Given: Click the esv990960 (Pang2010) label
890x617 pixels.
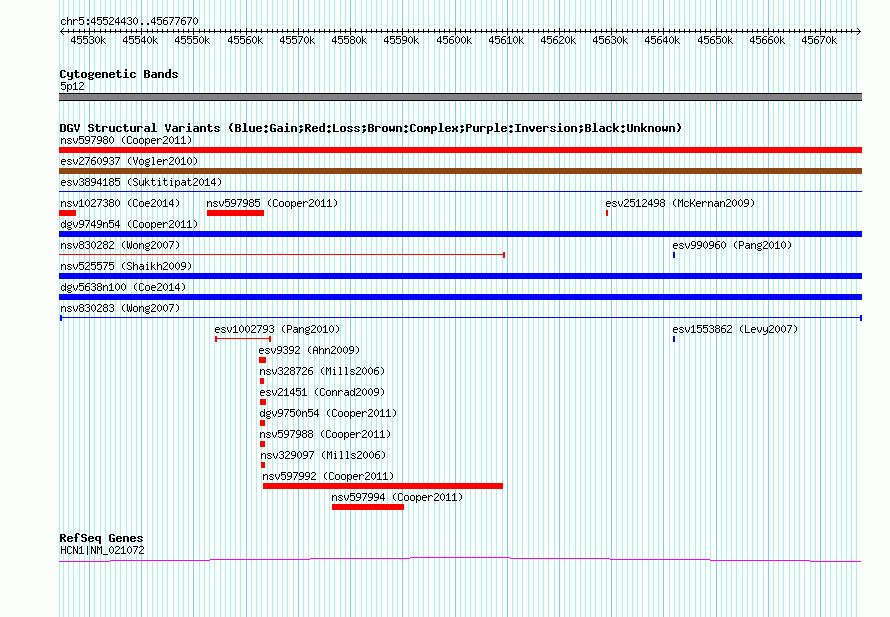Looking at the screenshot, I should (x=732, y=245).
